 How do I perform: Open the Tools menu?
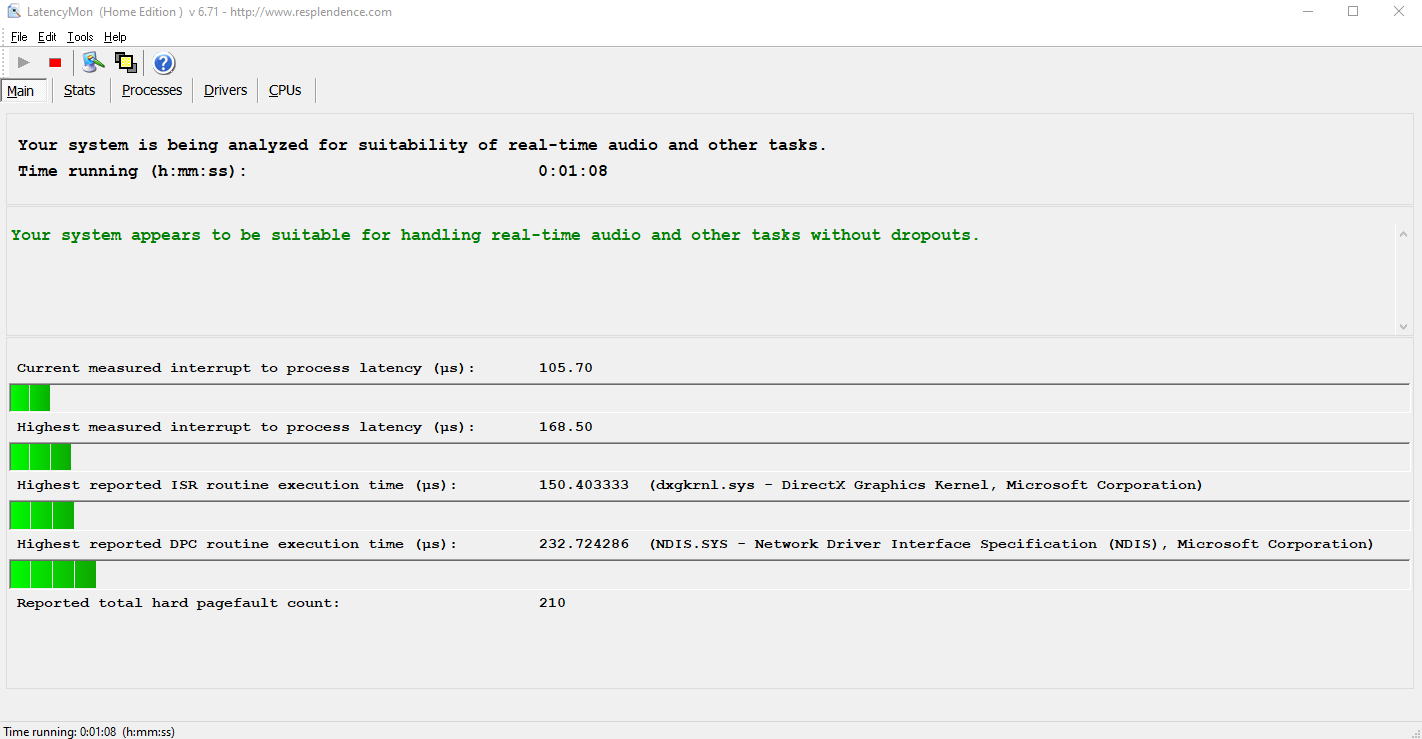[x=80, y=37]
